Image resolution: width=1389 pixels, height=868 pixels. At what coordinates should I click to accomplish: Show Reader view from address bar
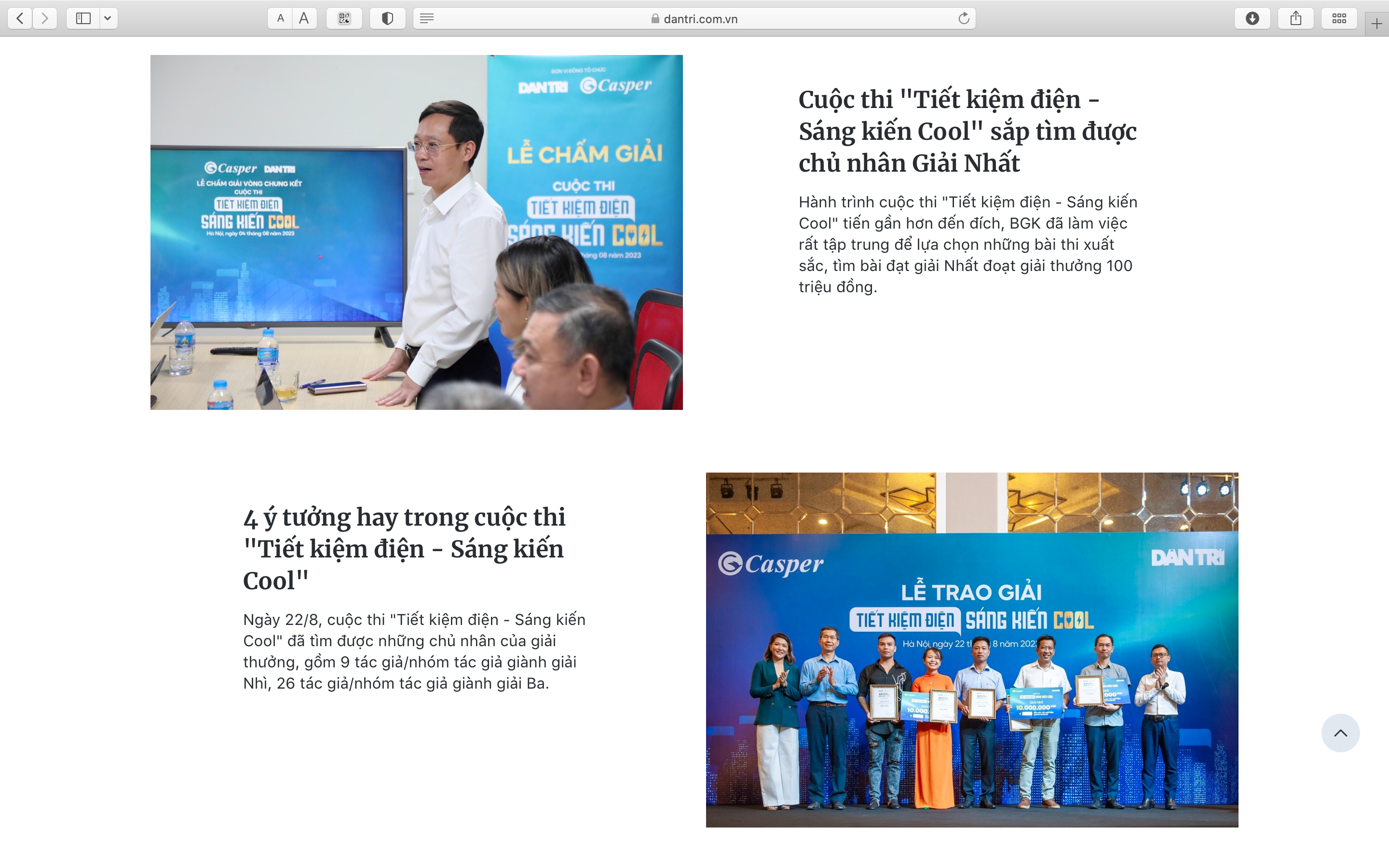tap(426, 18)
